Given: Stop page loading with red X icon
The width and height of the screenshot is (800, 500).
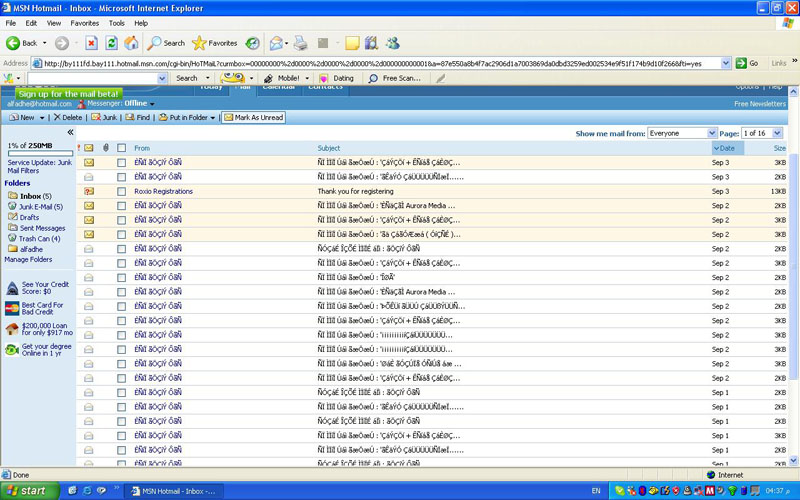Looking at the screenshot, I should click(x=91, y=43).
